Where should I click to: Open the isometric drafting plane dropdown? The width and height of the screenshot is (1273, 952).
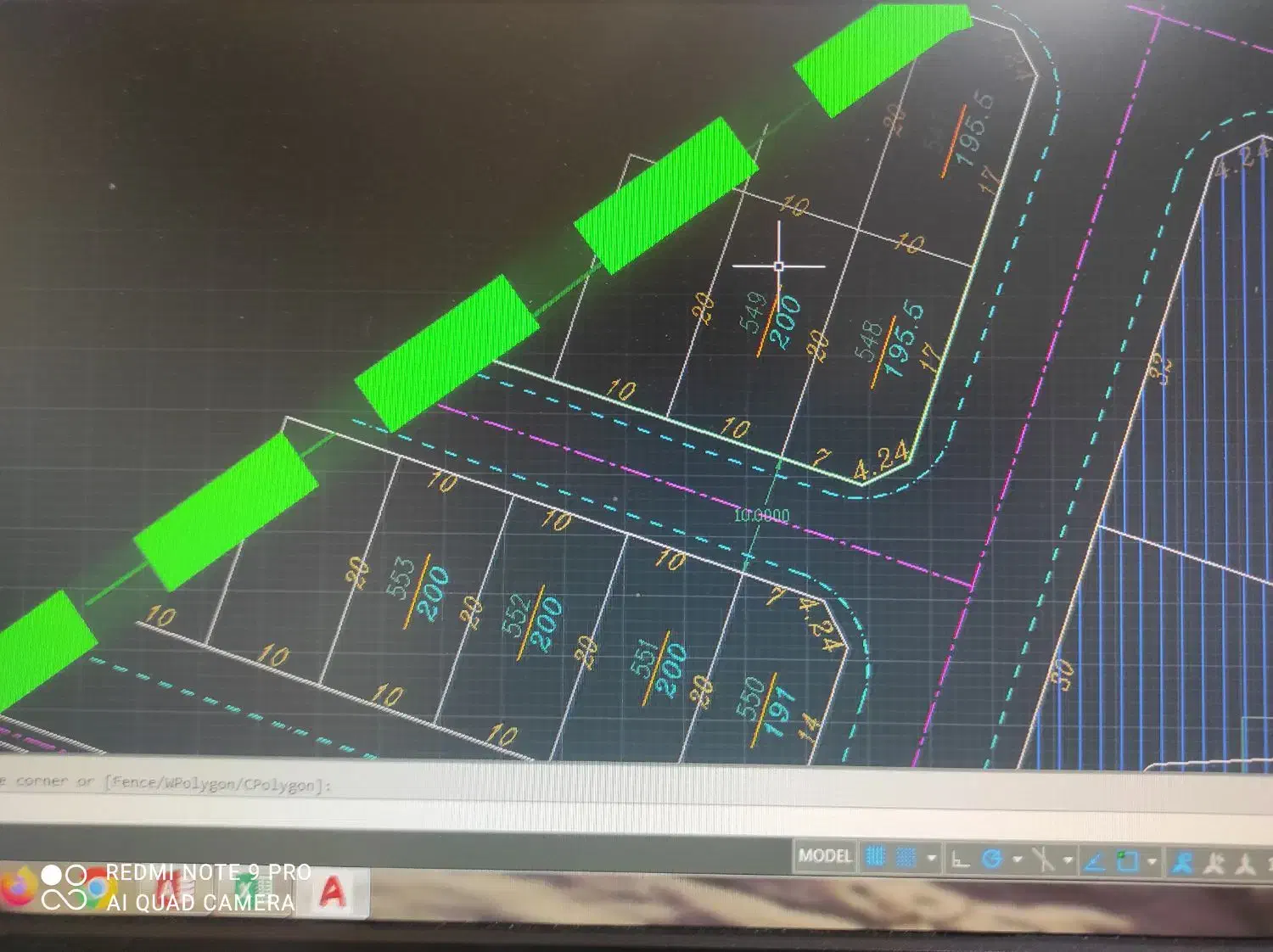[x=1068, y=861]
